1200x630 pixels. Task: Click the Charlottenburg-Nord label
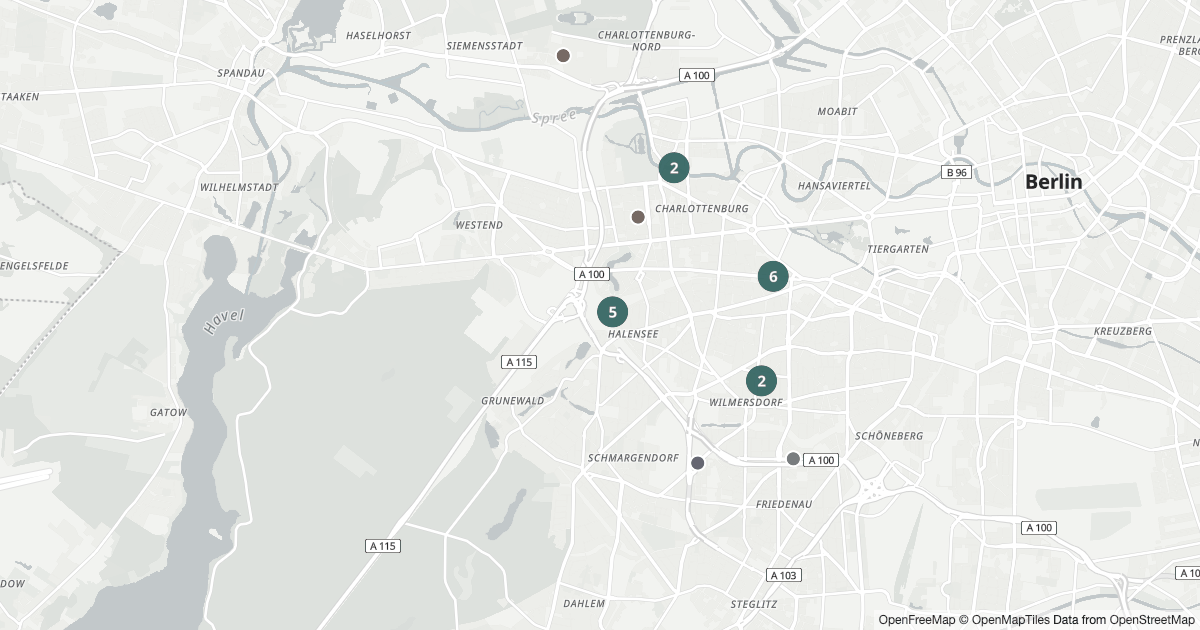(645, 40)
